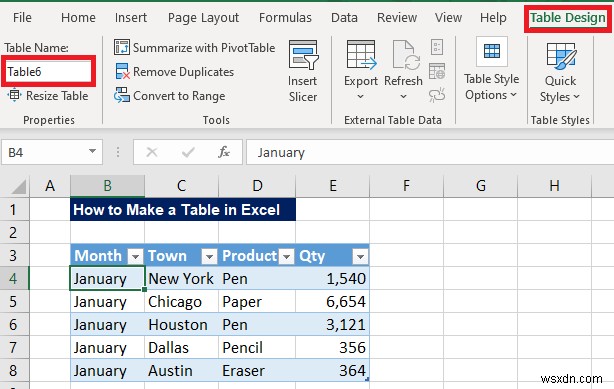Click the formula bar checkmark icon
The image size is (614, 389).
pyautogui.click(x=188, y=152)
